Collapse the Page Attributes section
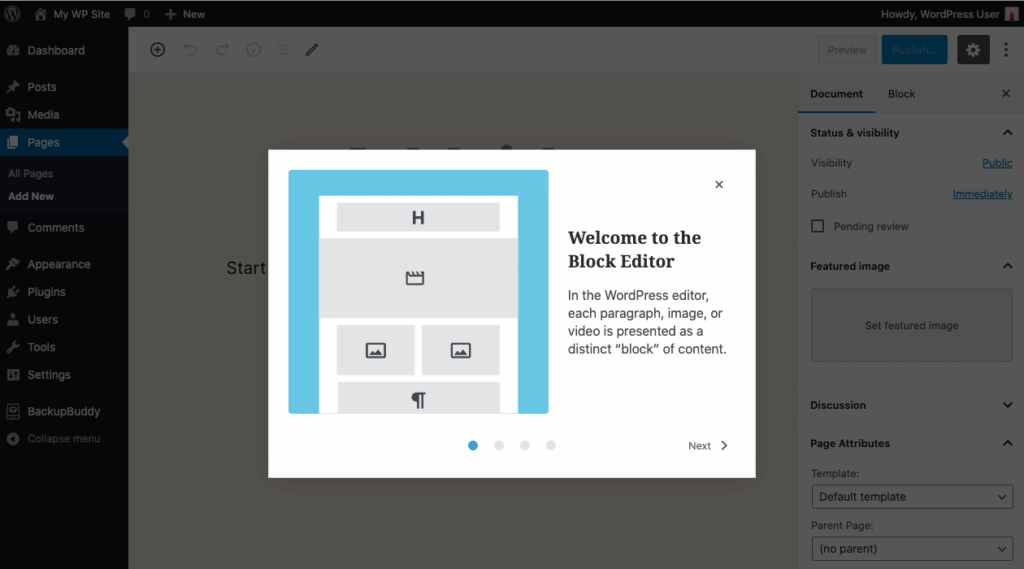Image resolution: width=1024 pixels, height=569 pixels. click(x=912, y=444)
